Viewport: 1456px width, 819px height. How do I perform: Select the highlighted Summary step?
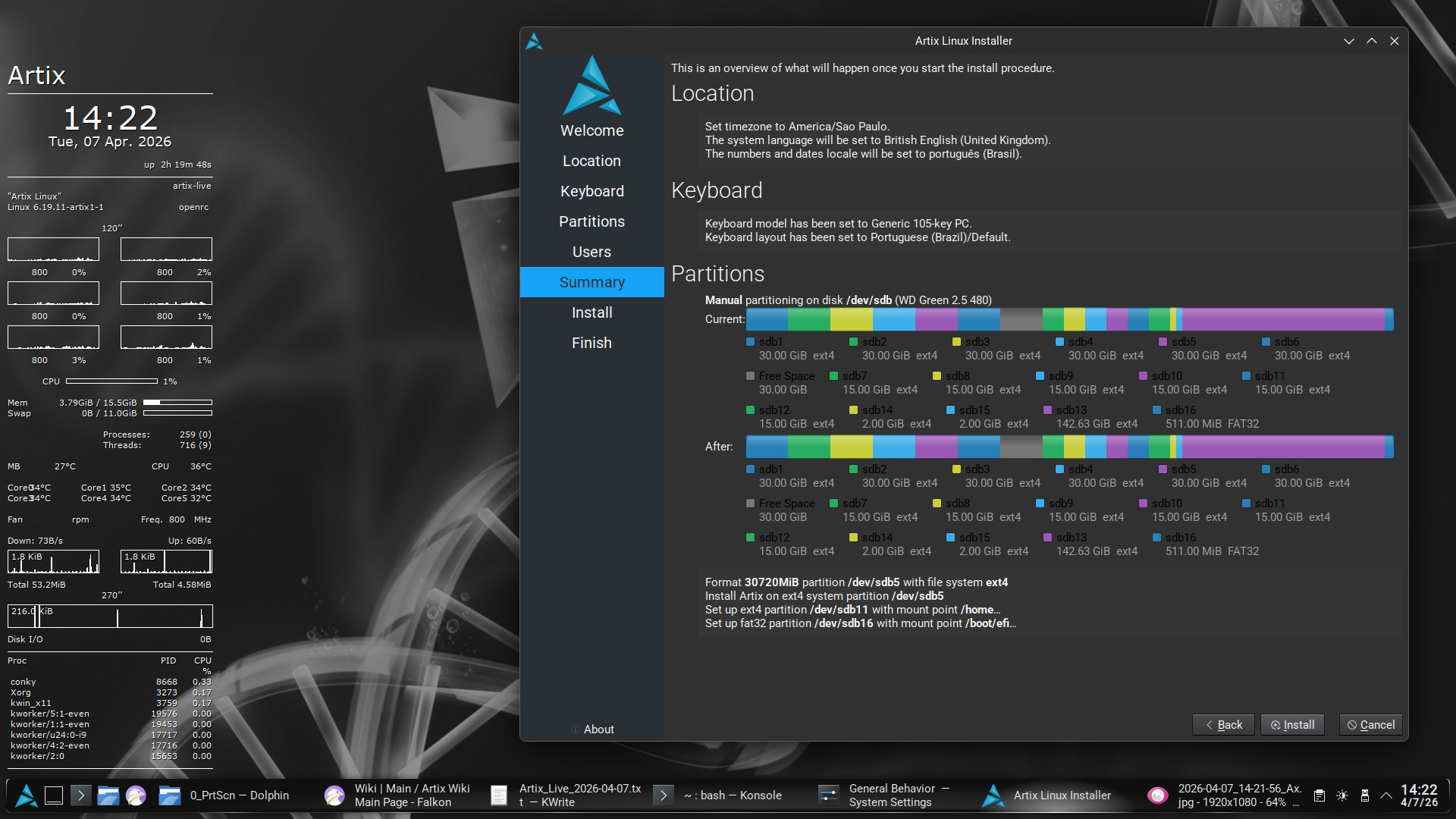click(x=592, y=282)
